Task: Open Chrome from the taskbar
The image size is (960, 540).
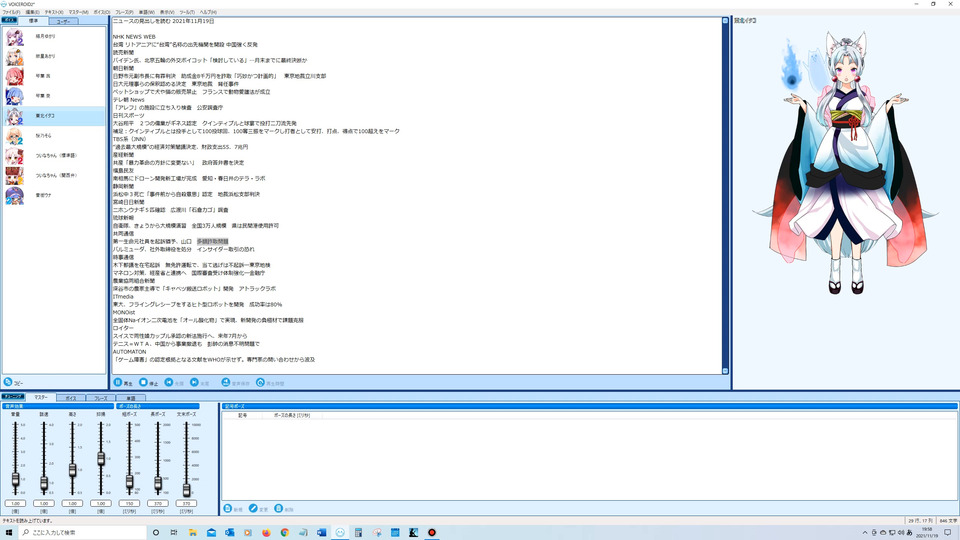Action: pyautogui.click(x=285, y=533)
